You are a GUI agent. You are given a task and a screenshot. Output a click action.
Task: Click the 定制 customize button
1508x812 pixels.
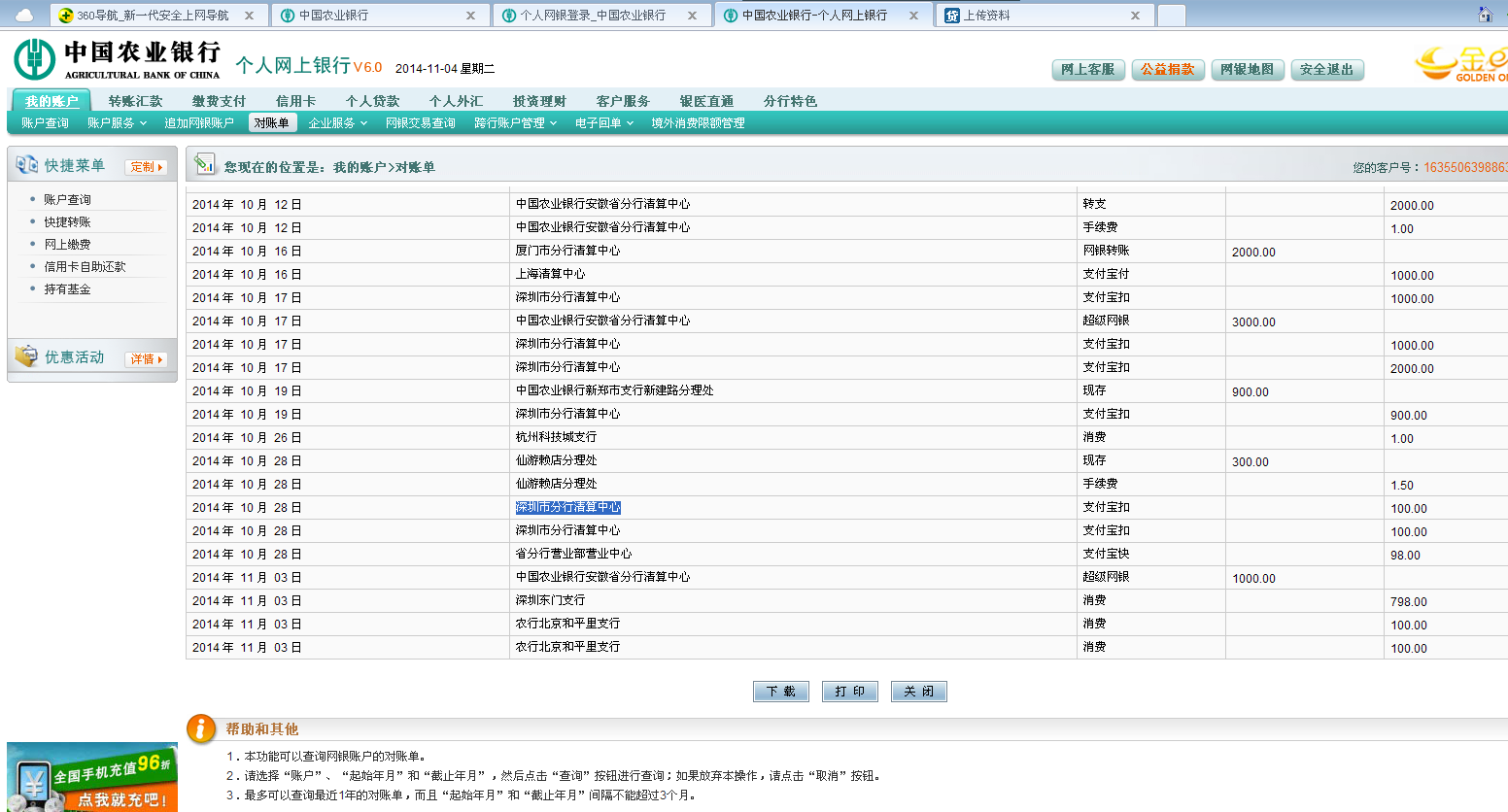tap(146, 167)
